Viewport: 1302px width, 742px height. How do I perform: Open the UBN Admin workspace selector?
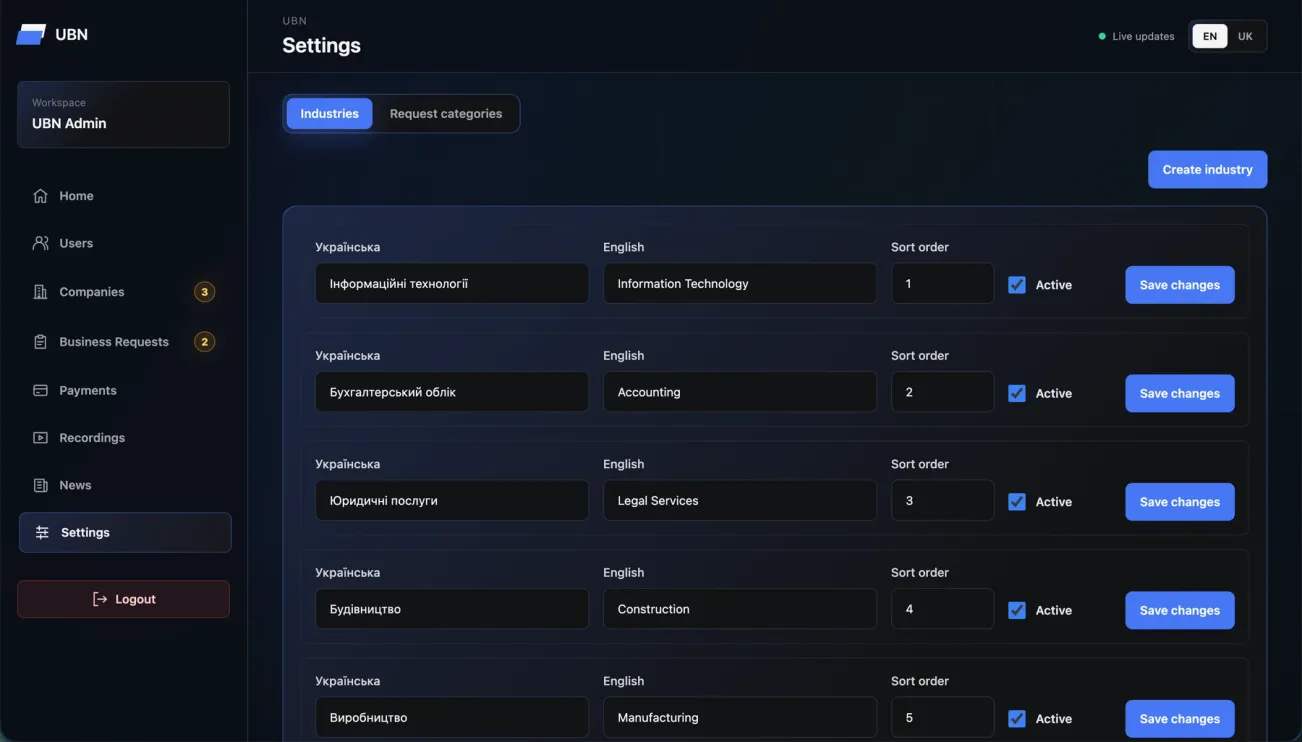[x=123, y=114]
